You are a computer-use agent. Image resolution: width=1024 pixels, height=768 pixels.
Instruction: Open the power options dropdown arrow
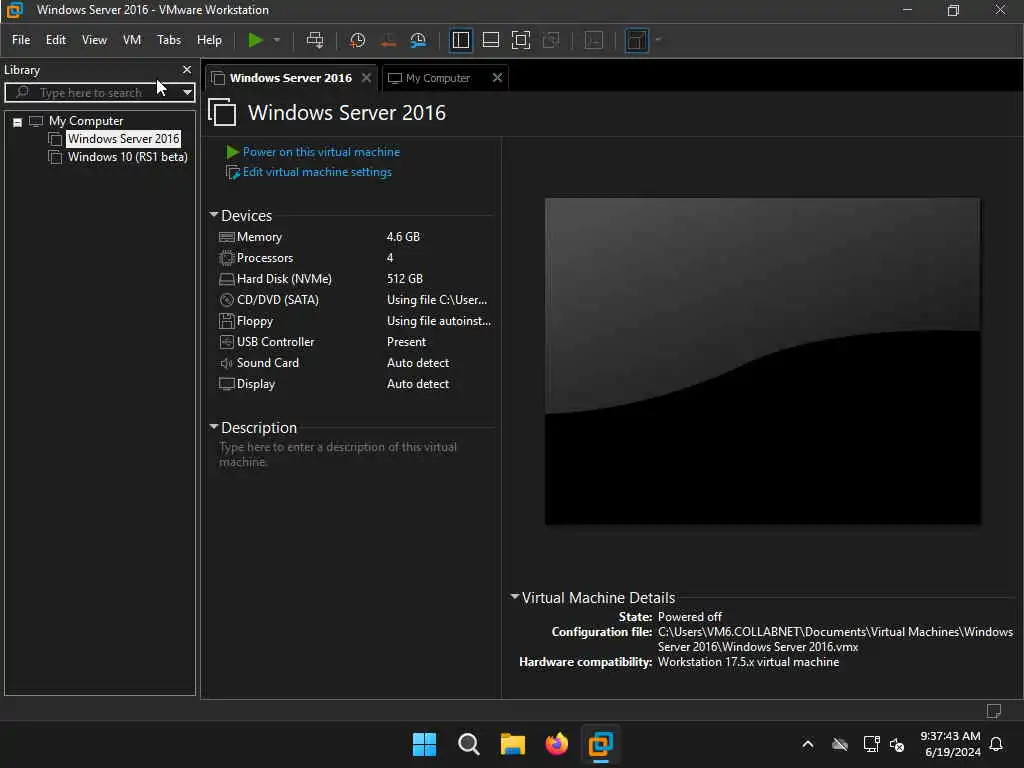(x=277, y=40)
